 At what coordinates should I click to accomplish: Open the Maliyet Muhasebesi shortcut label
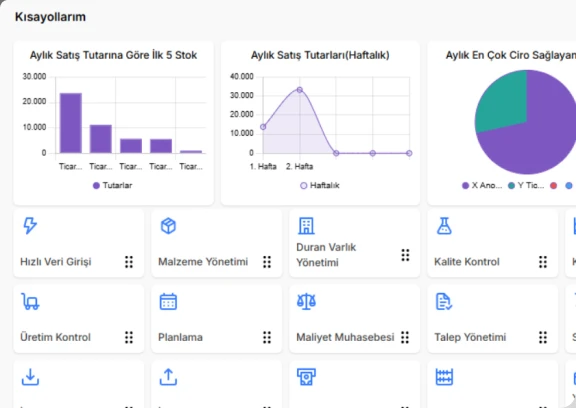tap(345, 337)
